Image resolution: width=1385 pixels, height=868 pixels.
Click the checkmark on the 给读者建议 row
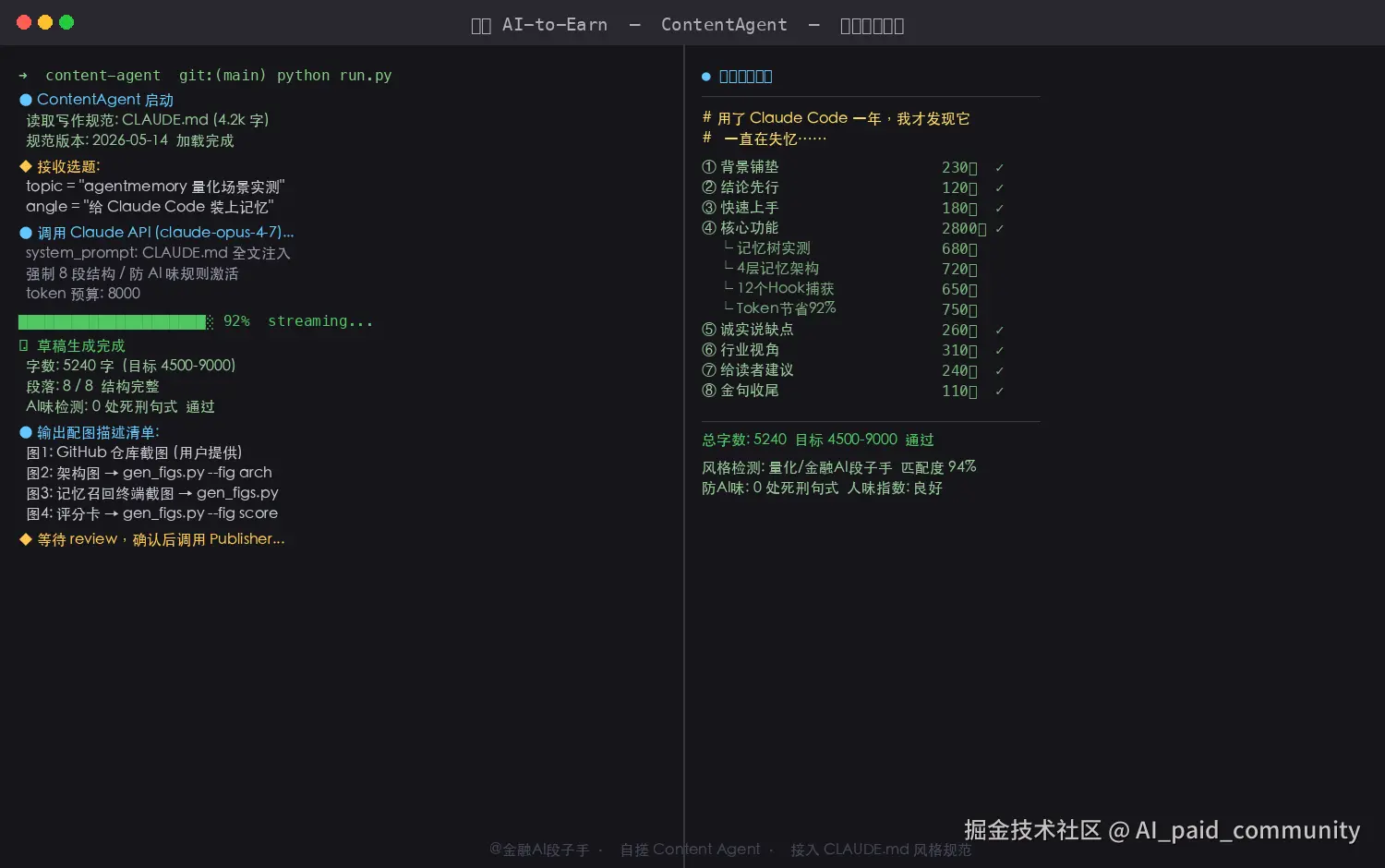coord(999,370)
